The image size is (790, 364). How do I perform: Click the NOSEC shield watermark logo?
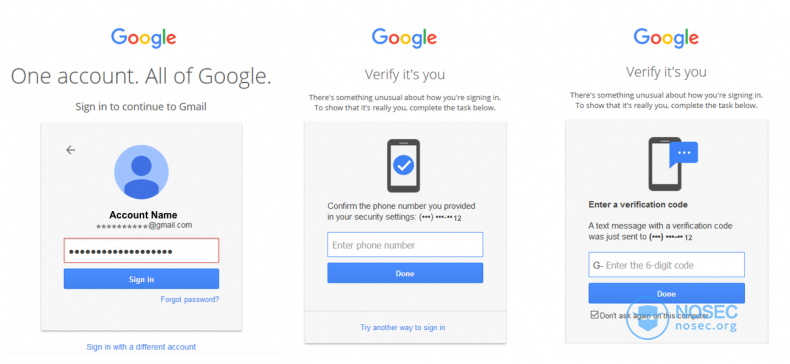coord(647,319)
